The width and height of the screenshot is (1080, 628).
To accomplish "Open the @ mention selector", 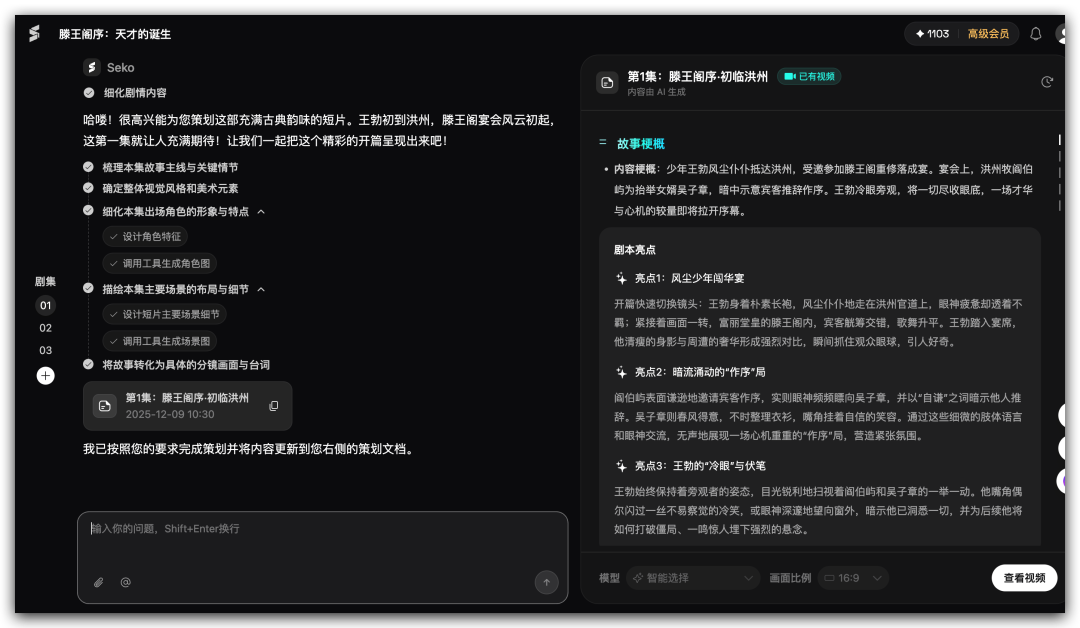I will [125, 581].
